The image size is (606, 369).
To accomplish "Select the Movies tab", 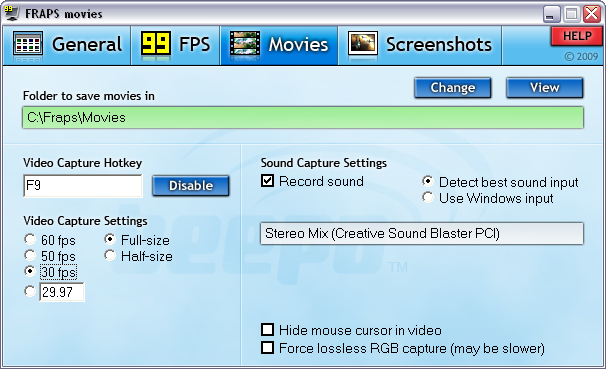I will click(279, 45).
